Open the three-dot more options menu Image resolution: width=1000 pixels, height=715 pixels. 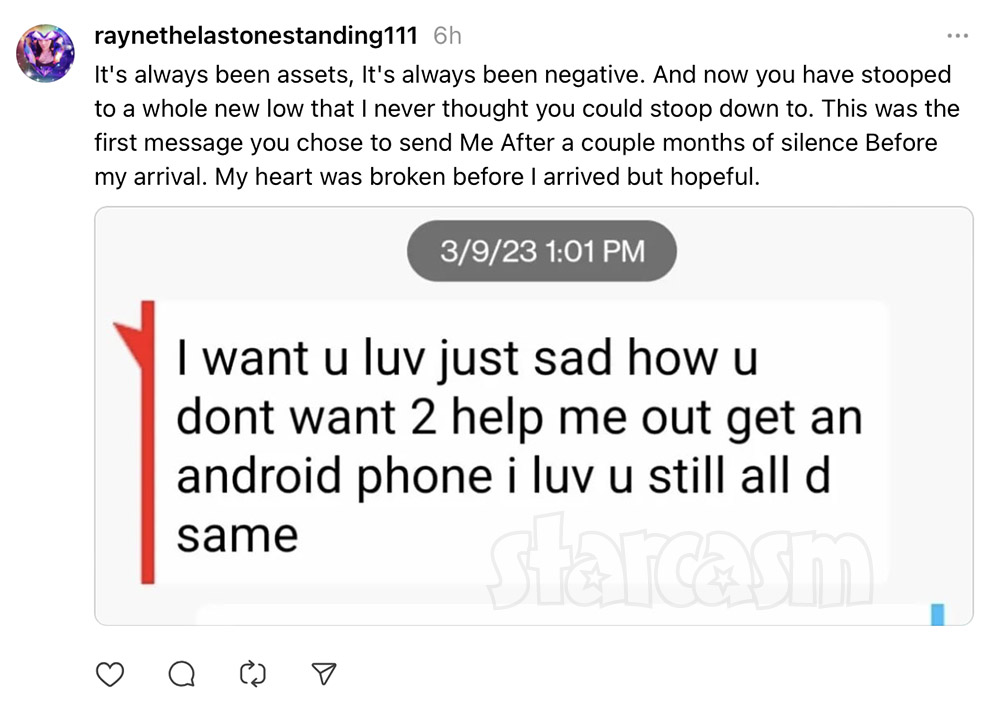point(957,36)
